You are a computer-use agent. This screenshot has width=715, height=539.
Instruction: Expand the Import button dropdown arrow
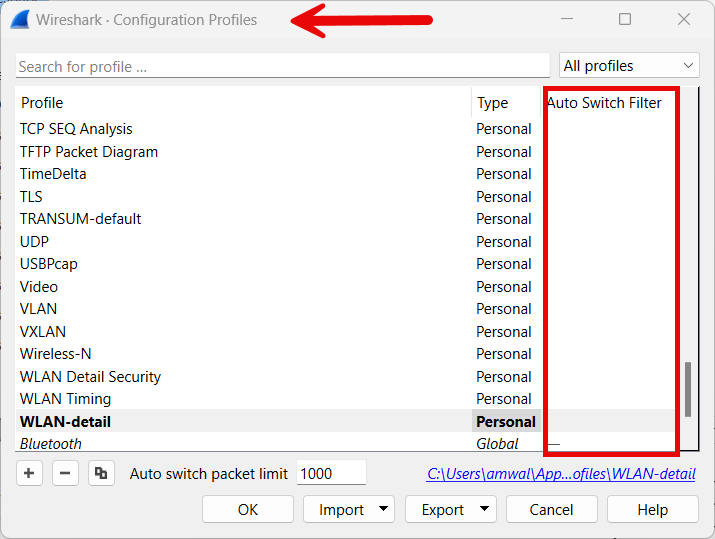click(x=385, y=509)
